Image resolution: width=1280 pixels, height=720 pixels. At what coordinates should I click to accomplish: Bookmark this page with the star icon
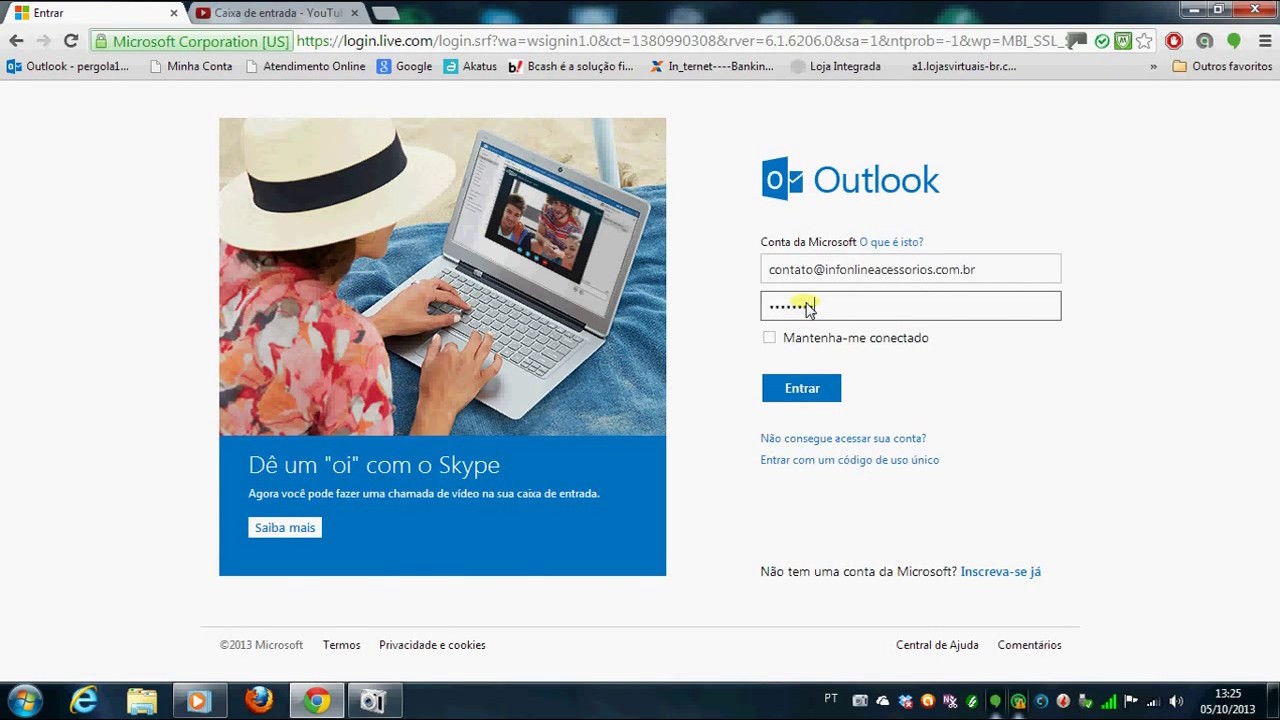pyautogui.click(x=1144, y=41)
